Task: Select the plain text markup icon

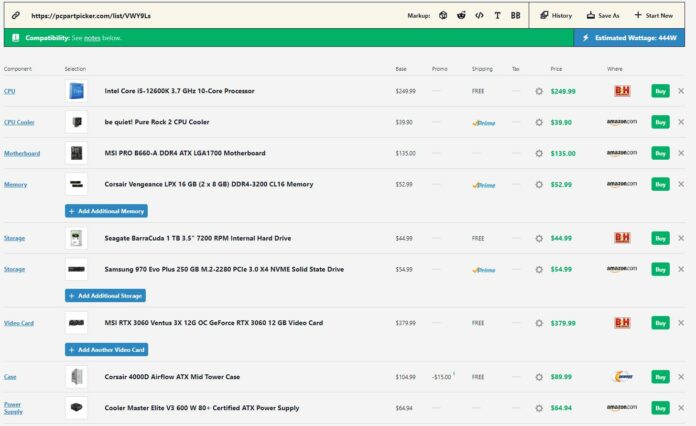Action: tap(498, 16)
